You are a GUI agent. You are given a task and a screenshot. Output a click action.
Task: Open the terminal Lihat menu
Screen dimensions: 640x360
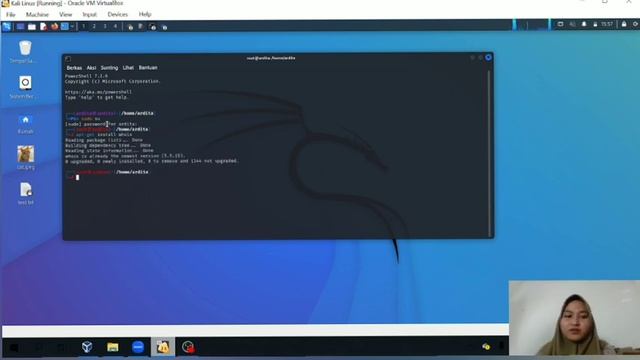(x=128, y=68)
